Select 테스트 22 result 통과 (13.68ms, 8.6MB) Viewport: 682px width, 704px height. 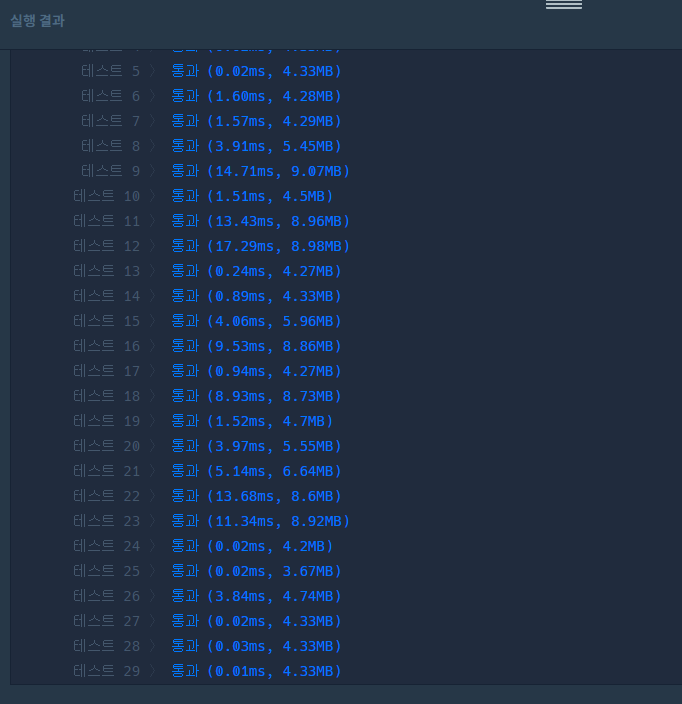pyautogui.click(x=256, y=496)
